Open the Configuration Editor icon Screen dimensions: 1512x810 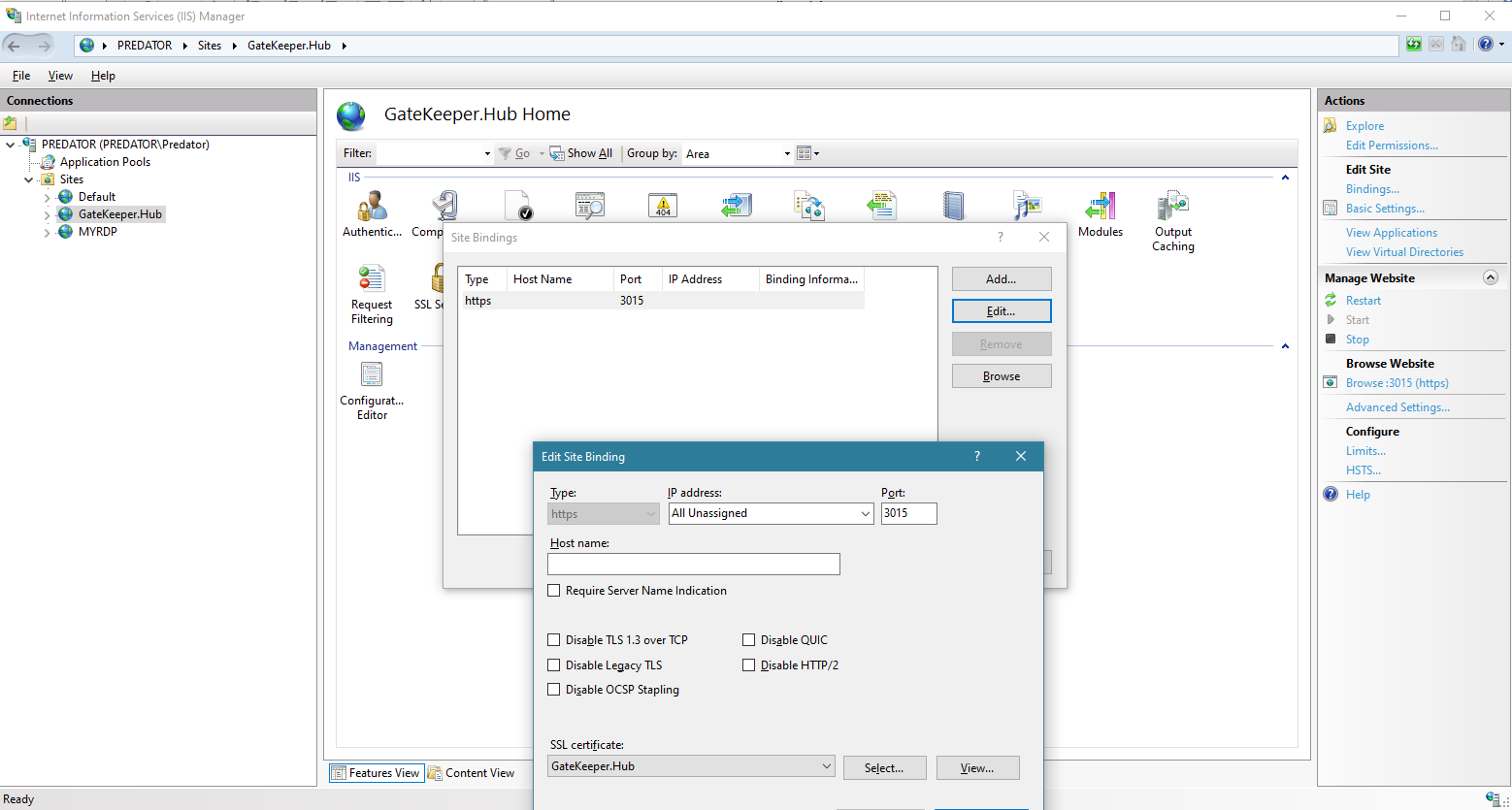tap(372, 375)
